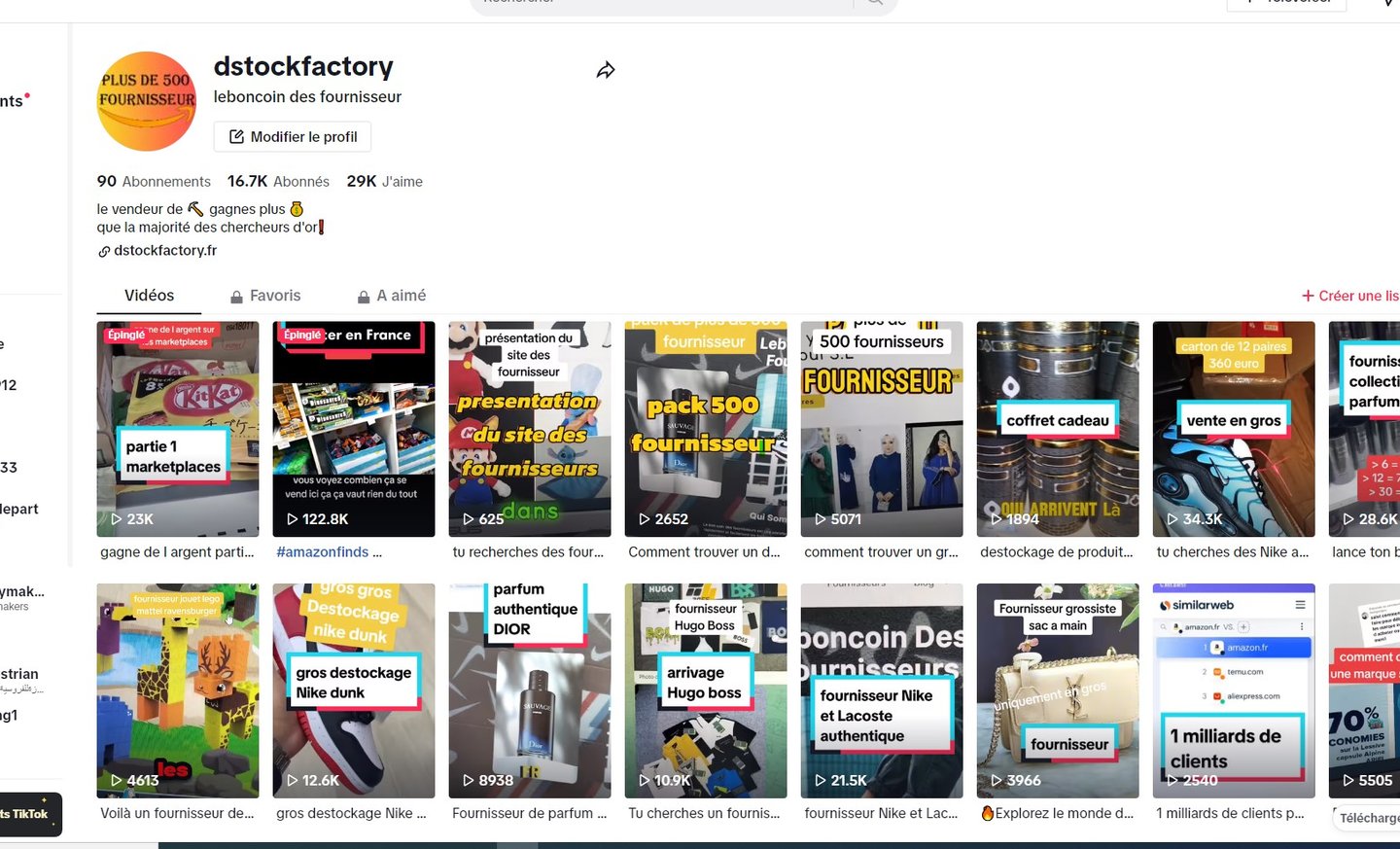This screenshot has width=1400, height=849.
Task: Click the lock icon beside Favoris
Action: tap(236, 297)
